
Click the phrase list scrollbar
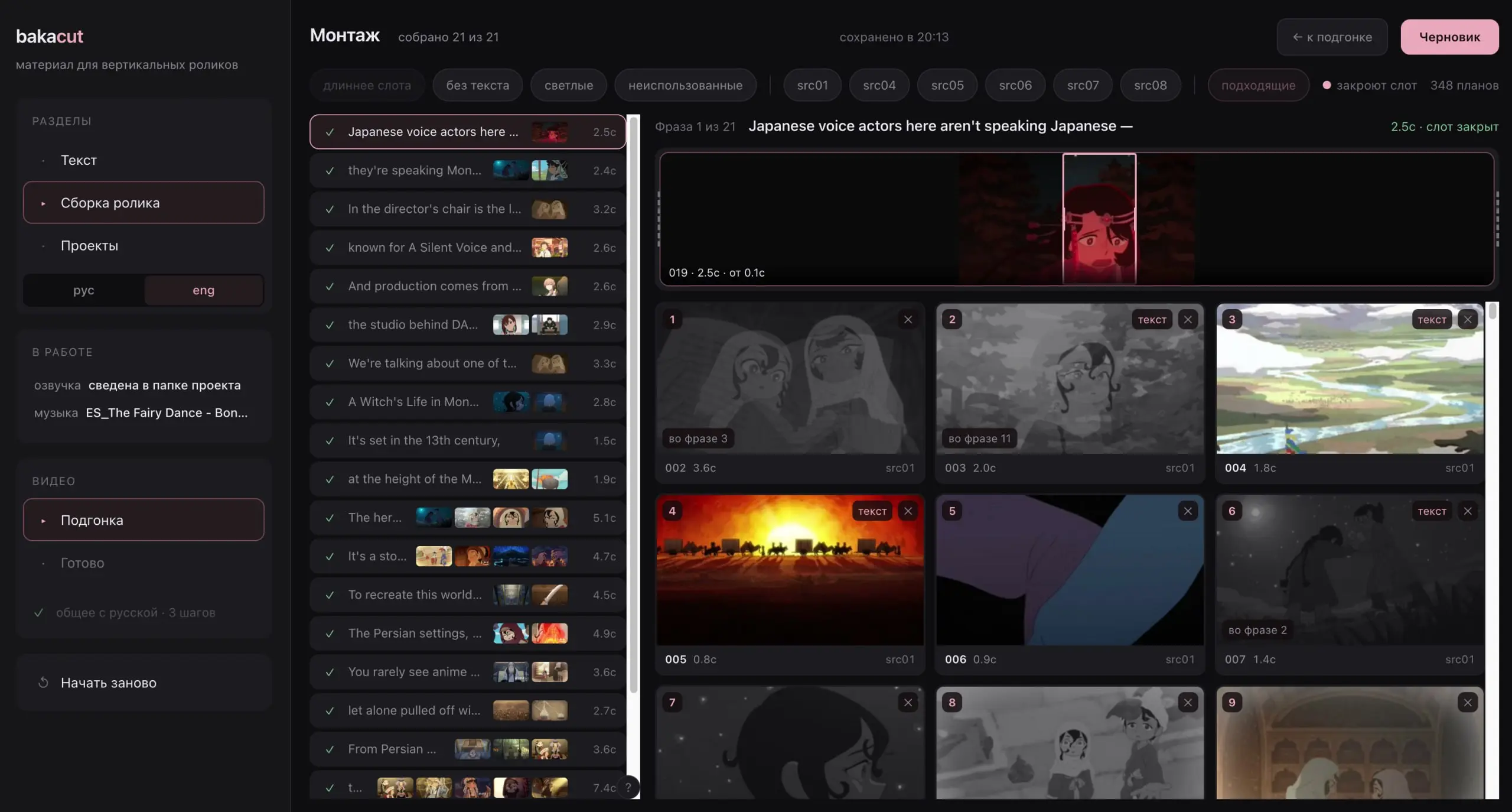pyautogui.click(x=633, y=404)
